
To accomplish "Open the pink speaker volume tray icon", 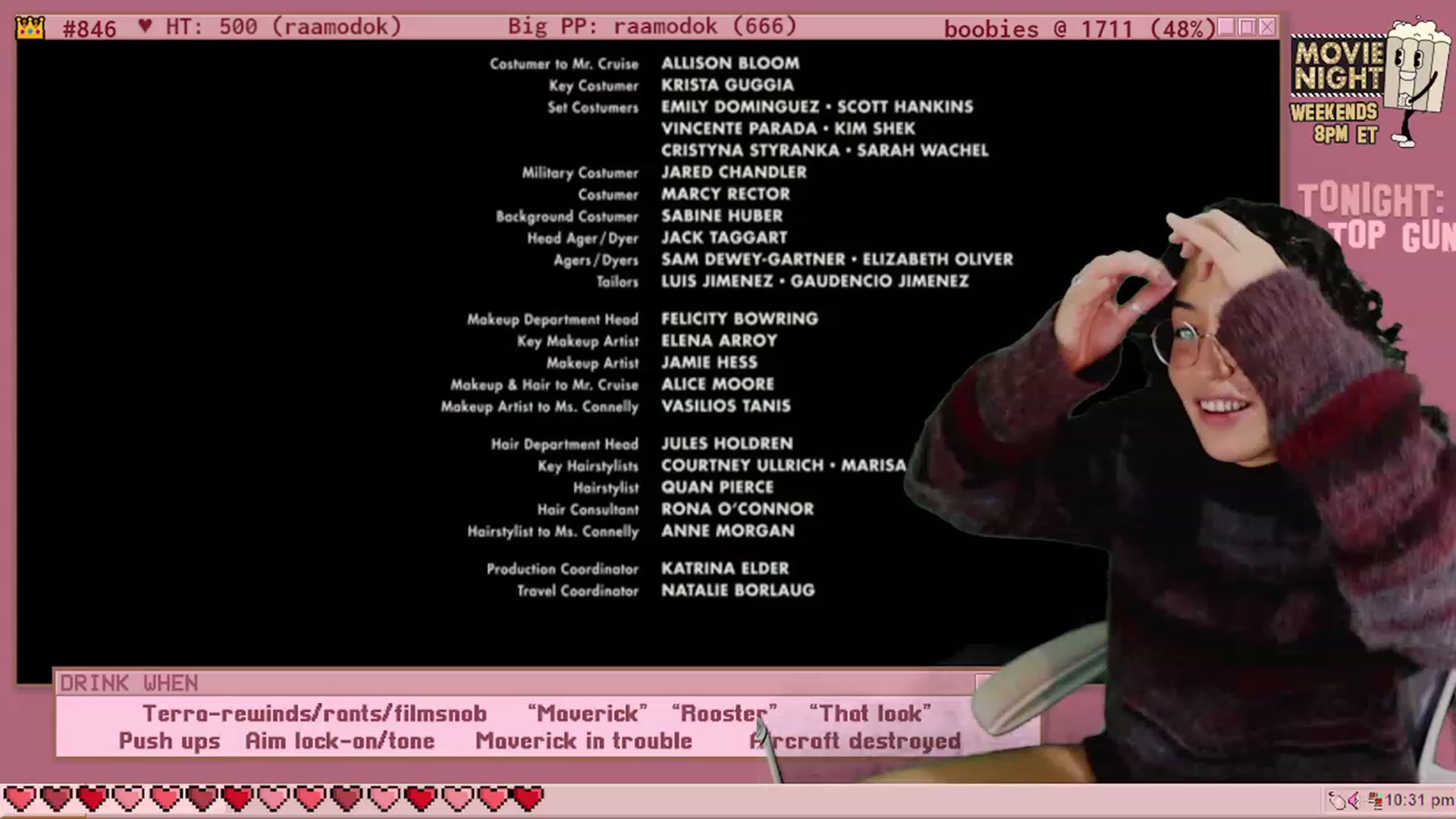I will (1354, 800).
